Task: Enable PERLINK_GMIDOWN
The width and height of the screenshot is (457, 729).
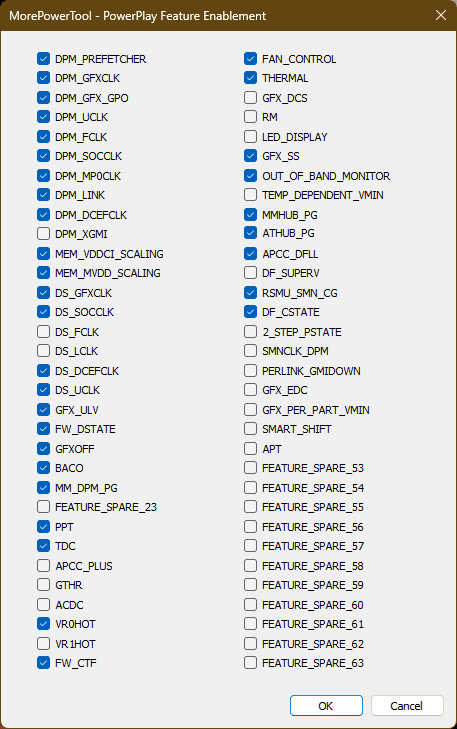Action: (x=250, y=371)
